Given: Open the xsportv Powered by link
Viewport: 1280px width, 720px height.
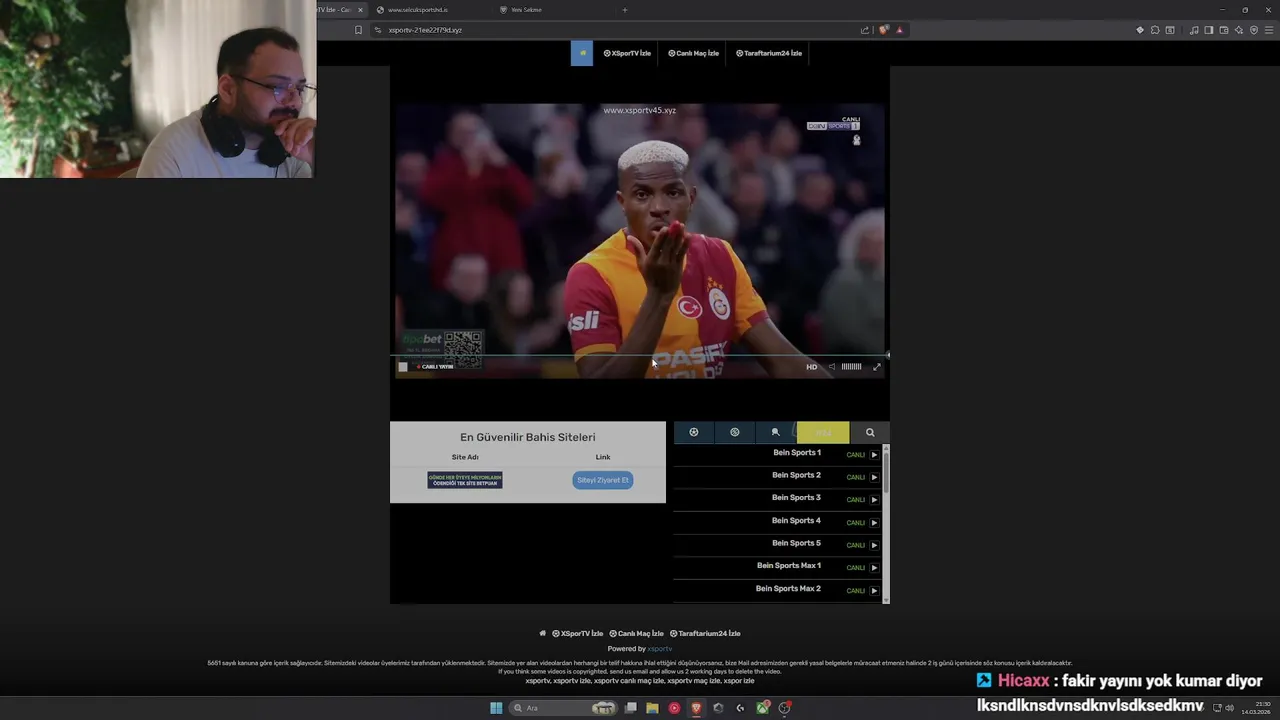Looking at the screenshot, I should coord(660,649).
